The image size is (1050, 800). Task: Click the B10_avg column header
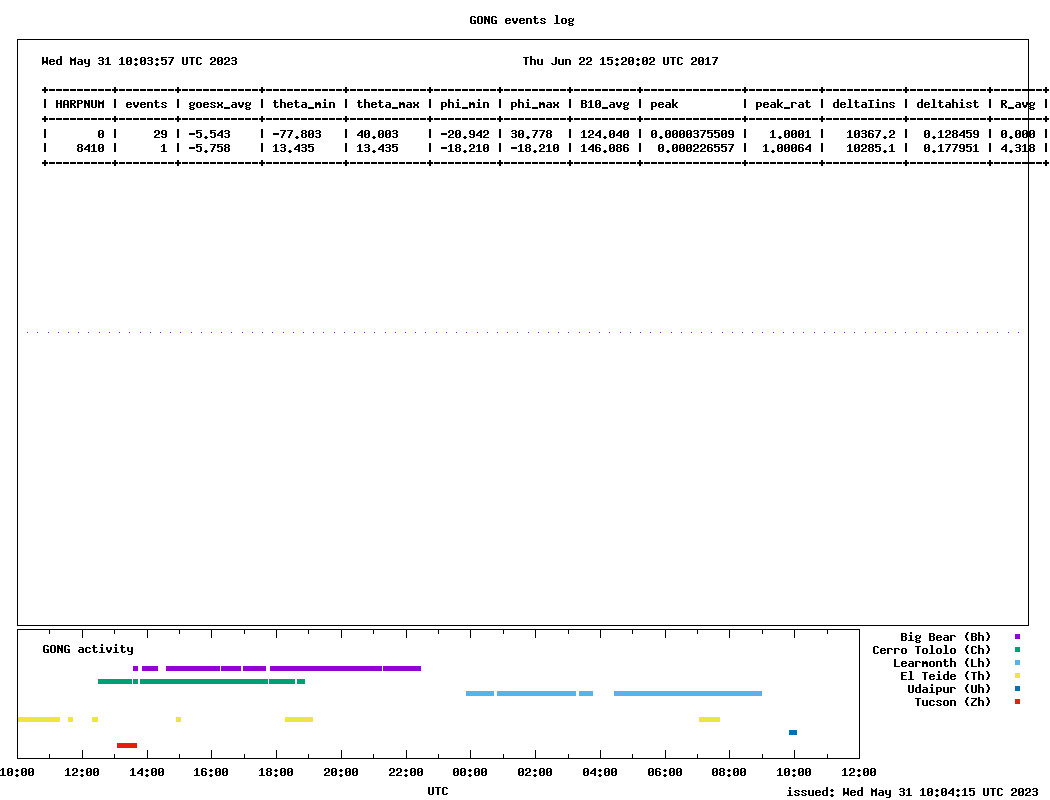coord(605,104)
